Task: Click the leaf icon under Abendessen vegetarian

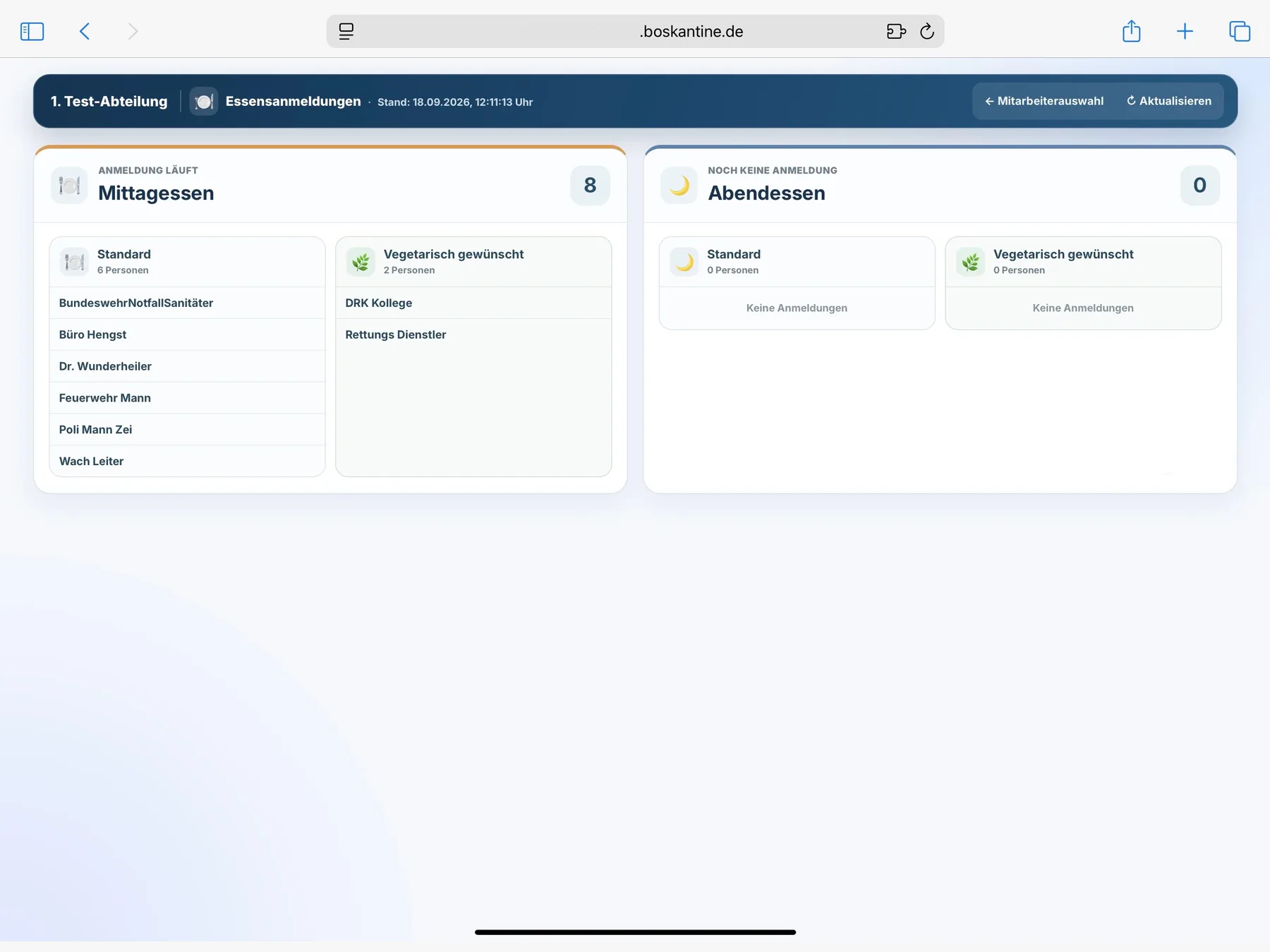Action: point(970,262)
